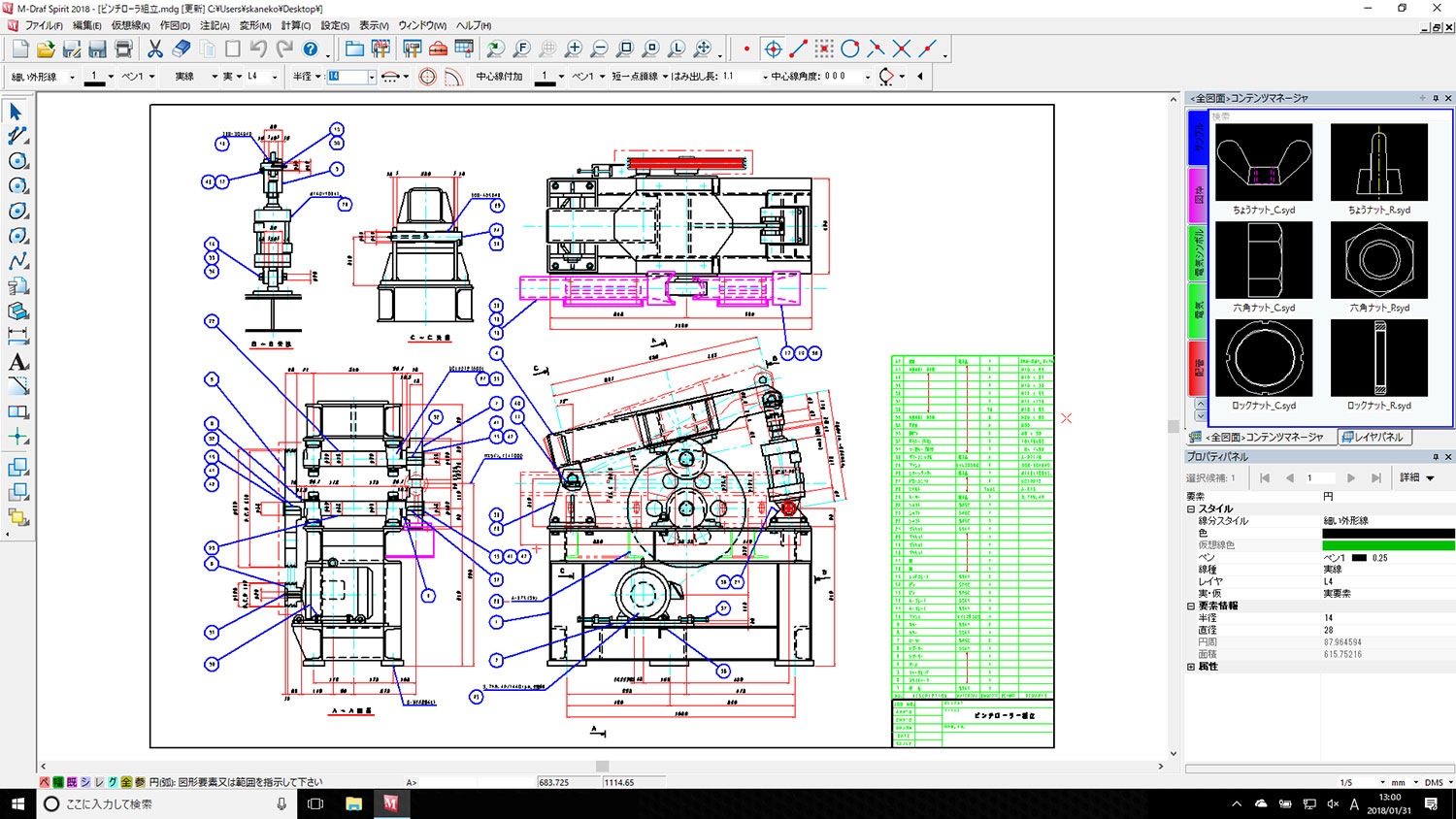Toggle the intersection snap mode
The image size is (1456, 819).
[x=902, y=49]
